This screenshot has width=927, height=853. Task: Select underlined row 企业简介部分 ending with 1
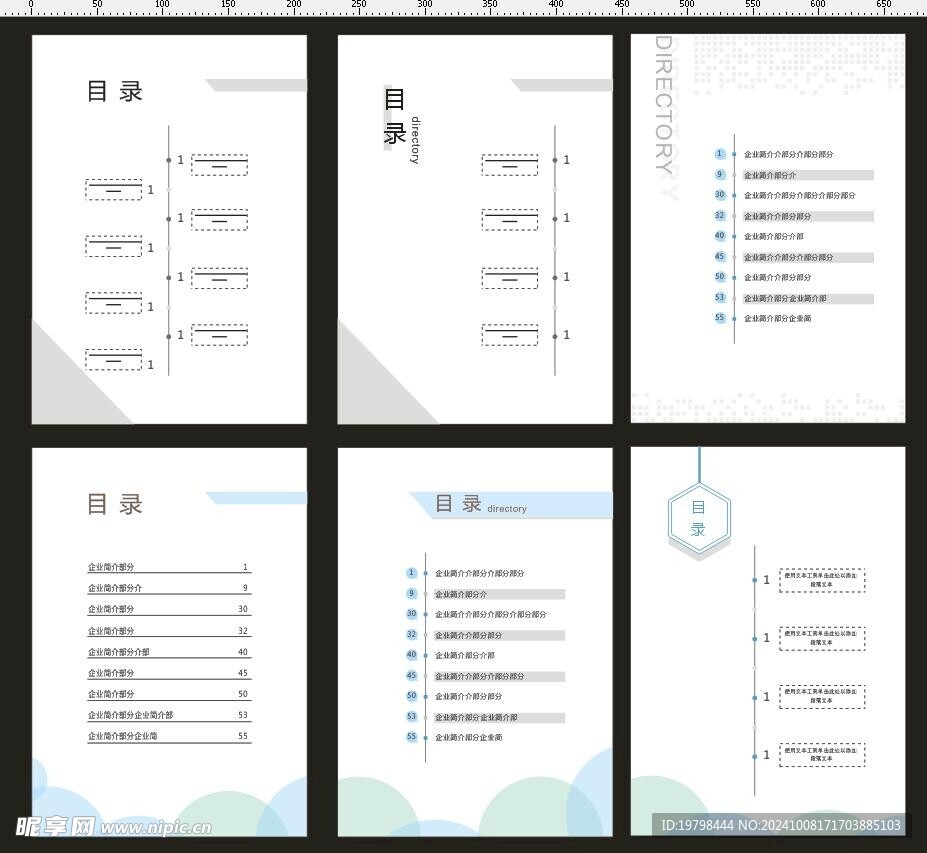(x=169, y=567)
